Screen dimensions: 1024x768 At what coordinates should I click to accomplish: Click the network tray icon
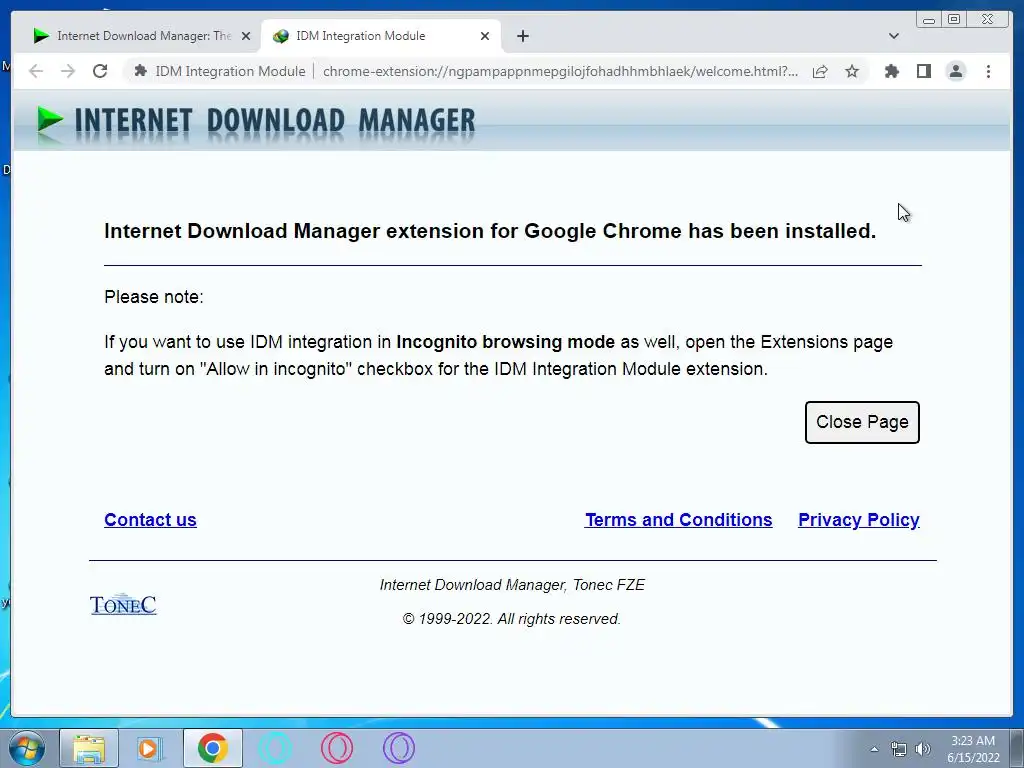(x=899, y=749)
